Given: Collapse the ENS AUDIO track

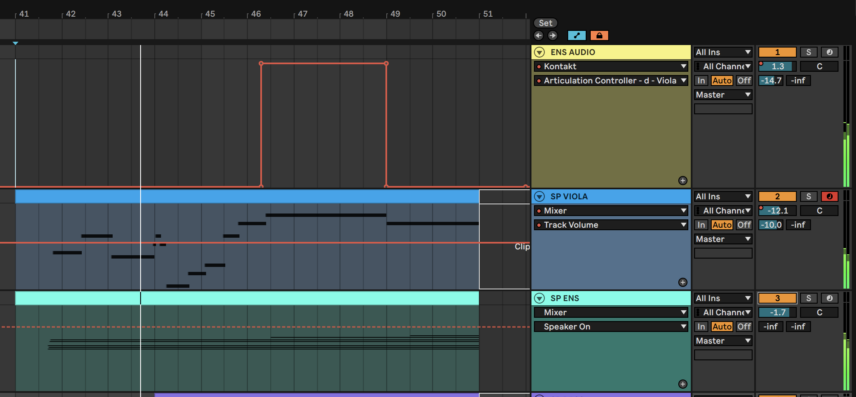Looking at the screenshot, I should click(539, 52).
